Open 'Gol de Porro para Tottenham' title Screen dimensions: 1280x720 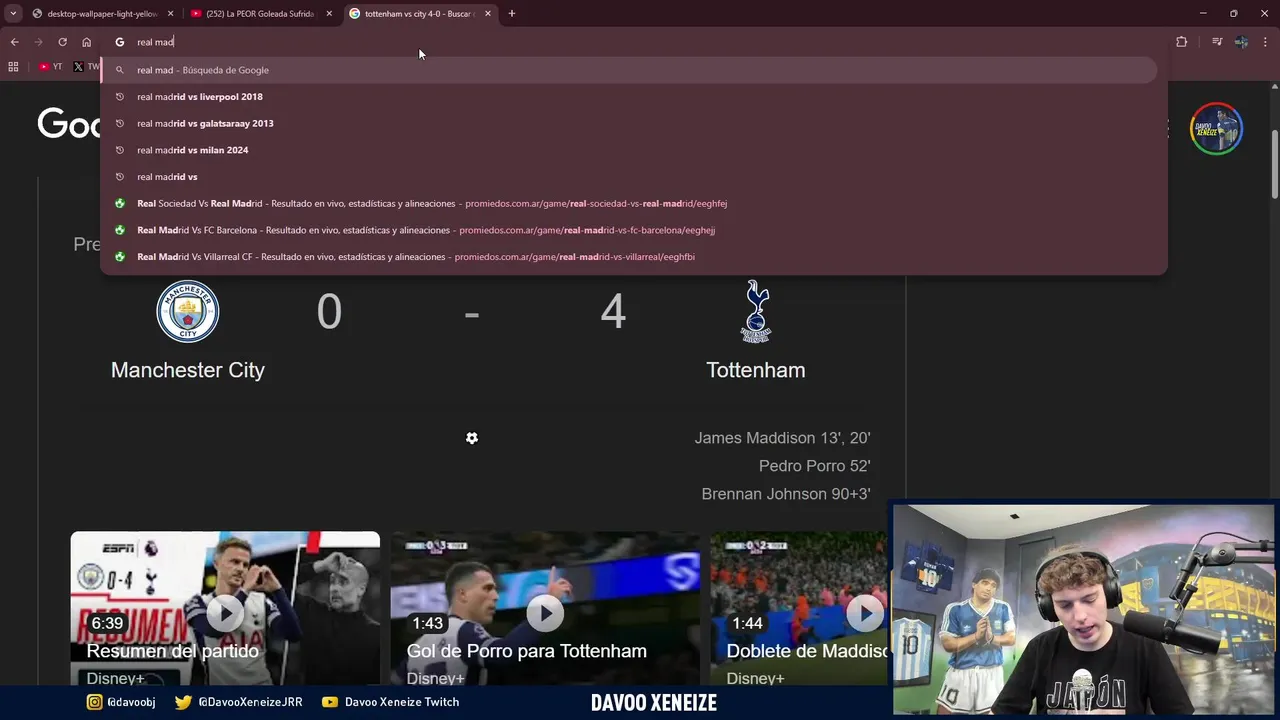526,651
